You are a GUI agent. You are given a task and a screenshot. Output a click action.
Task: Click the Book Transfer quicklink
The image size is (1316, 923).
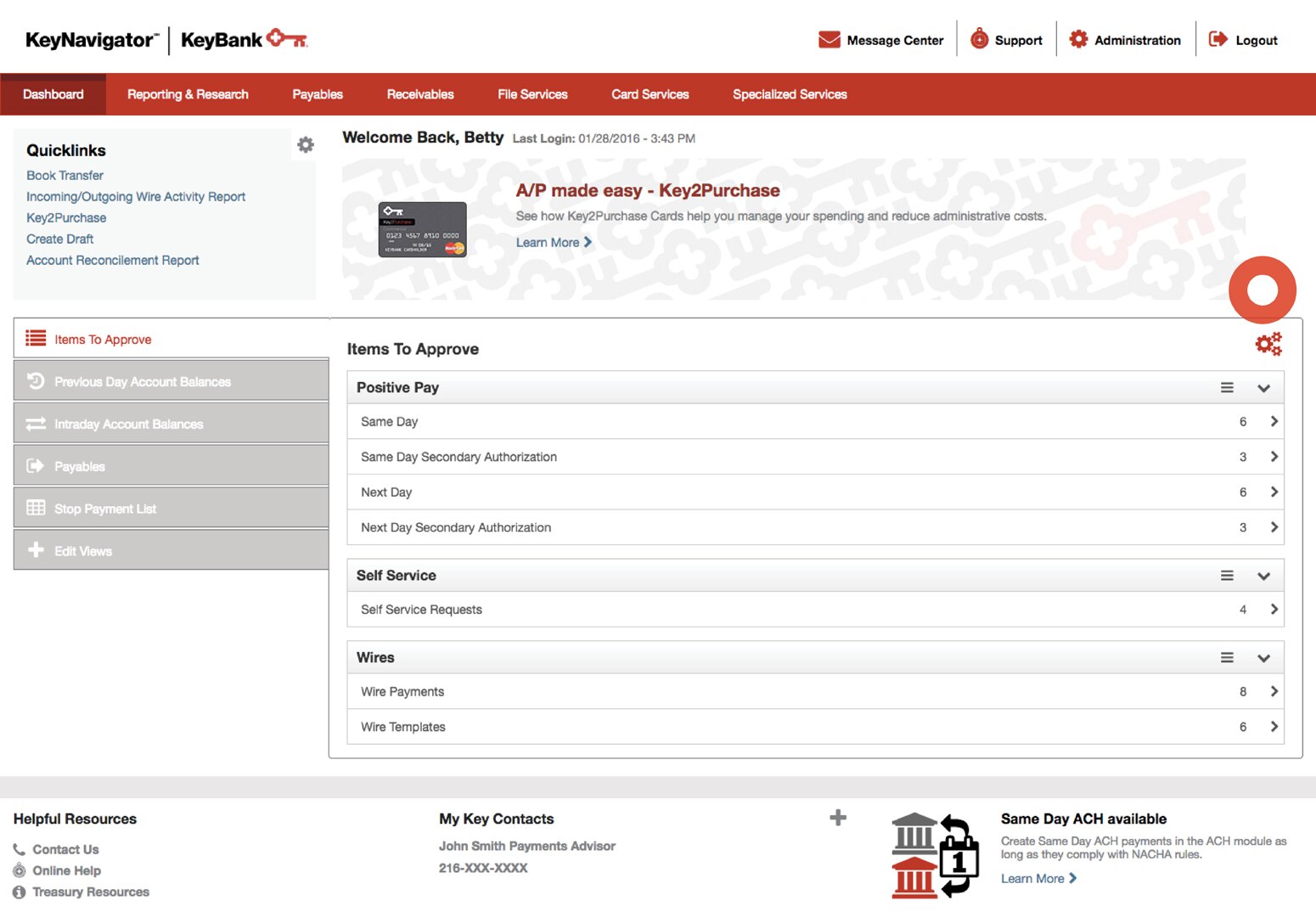pyautogui.click(x=65, y=175)
